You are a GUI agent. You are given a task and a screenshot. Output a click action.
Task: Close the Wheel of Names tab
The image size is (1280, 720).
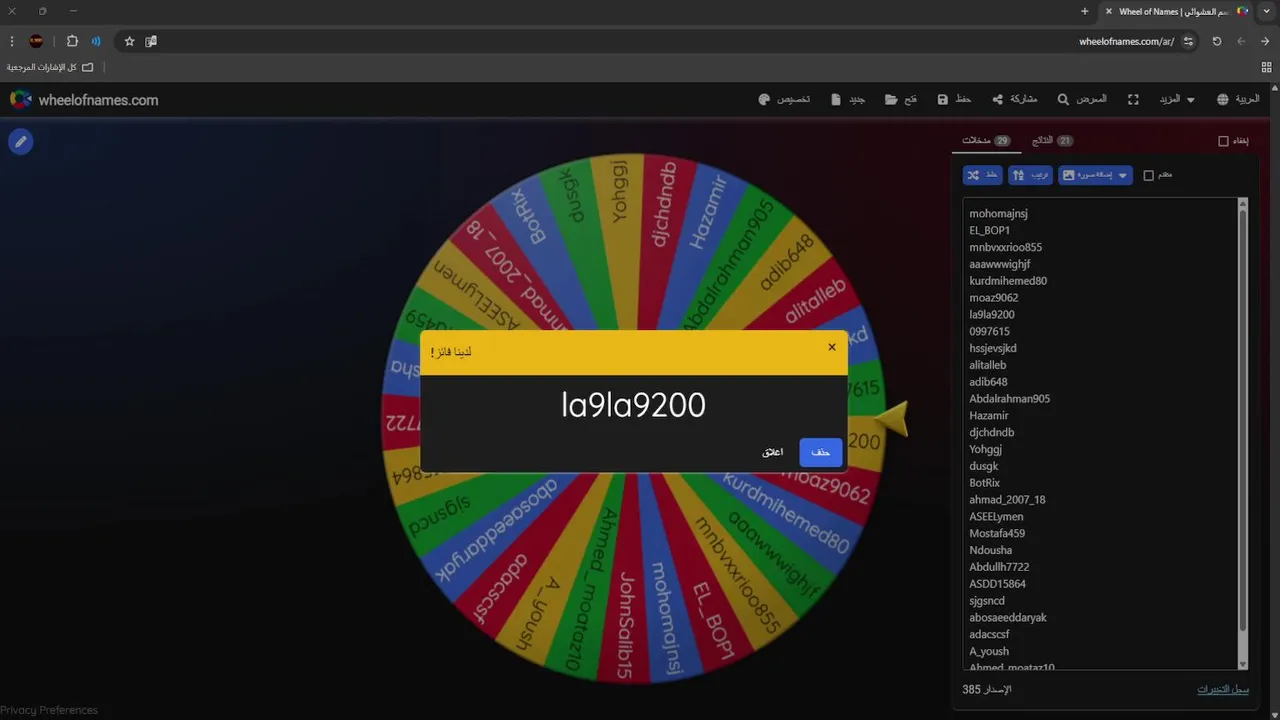[1108, 11]
